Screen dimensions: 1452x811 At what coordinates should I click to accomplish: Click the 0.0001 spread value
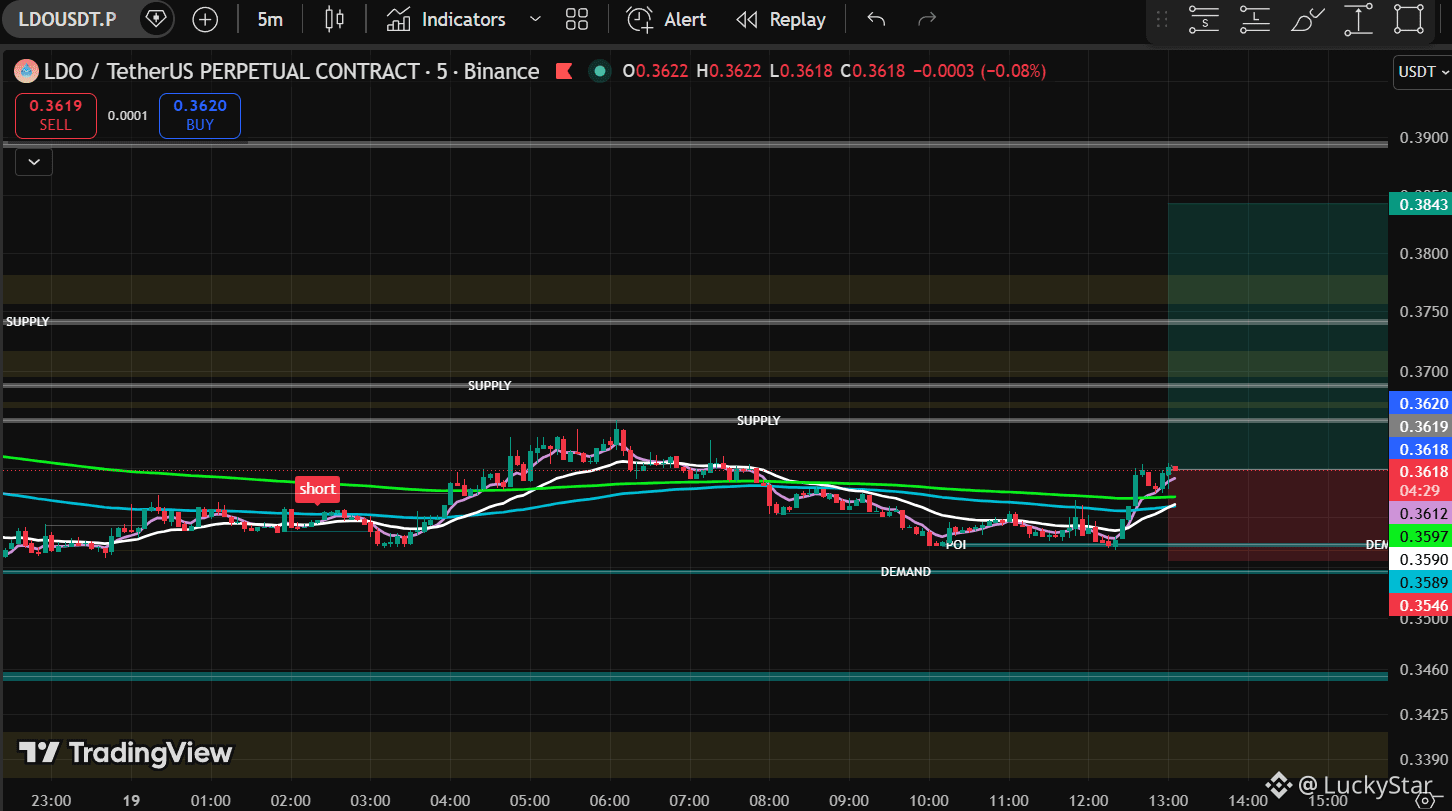point(128,115)
